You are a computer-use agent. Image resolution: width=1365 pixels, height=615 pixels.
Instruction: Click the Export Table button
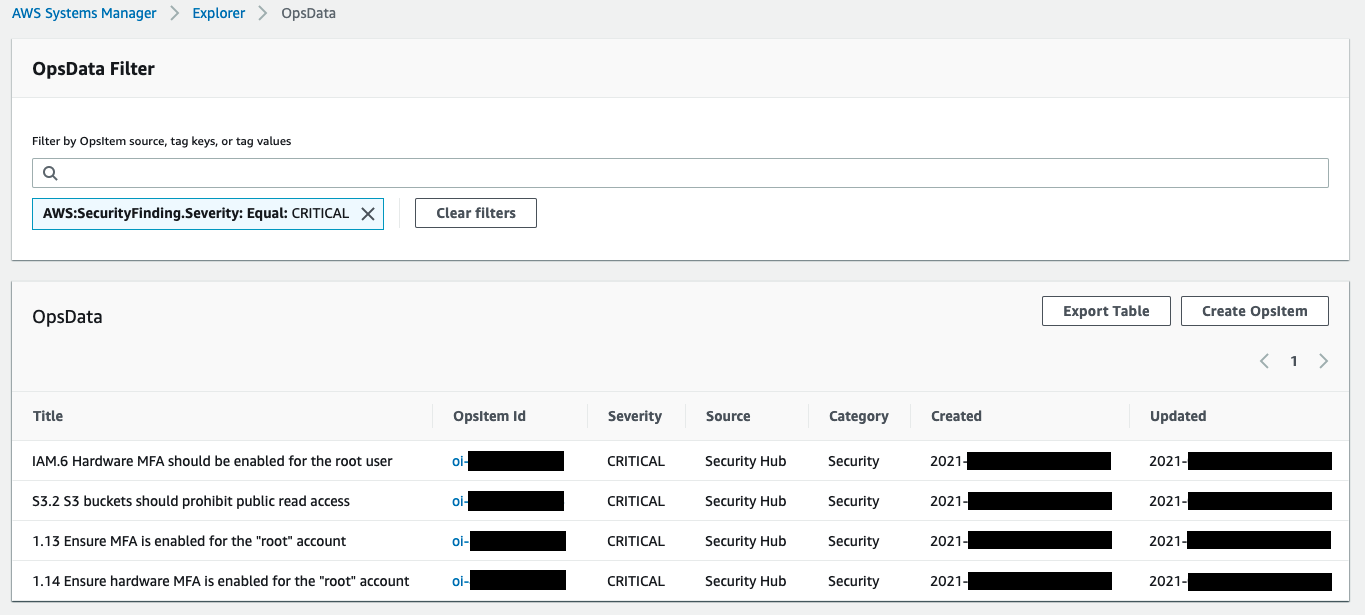1106,311
